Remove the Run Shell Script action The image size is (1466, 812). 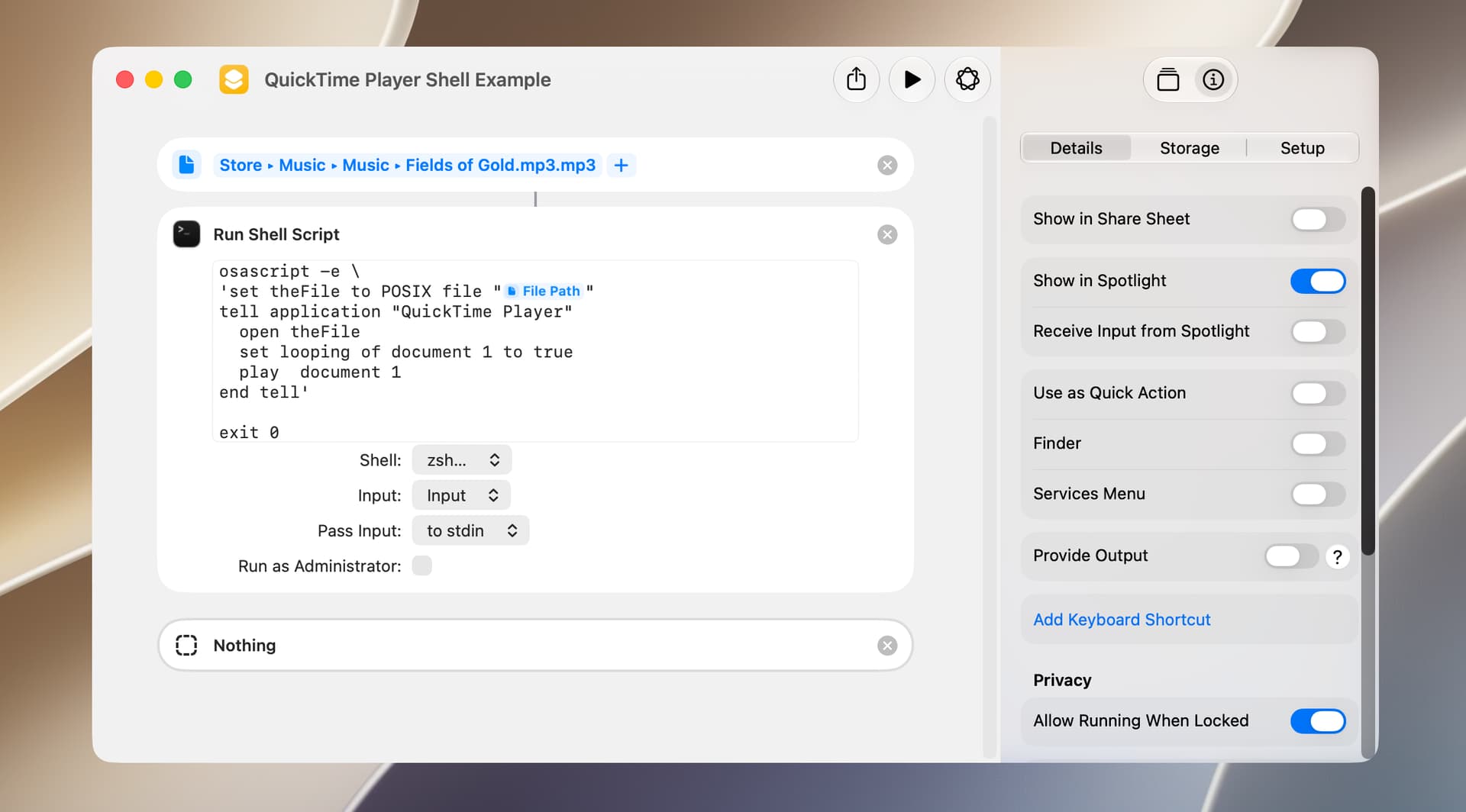pos(887,234)
